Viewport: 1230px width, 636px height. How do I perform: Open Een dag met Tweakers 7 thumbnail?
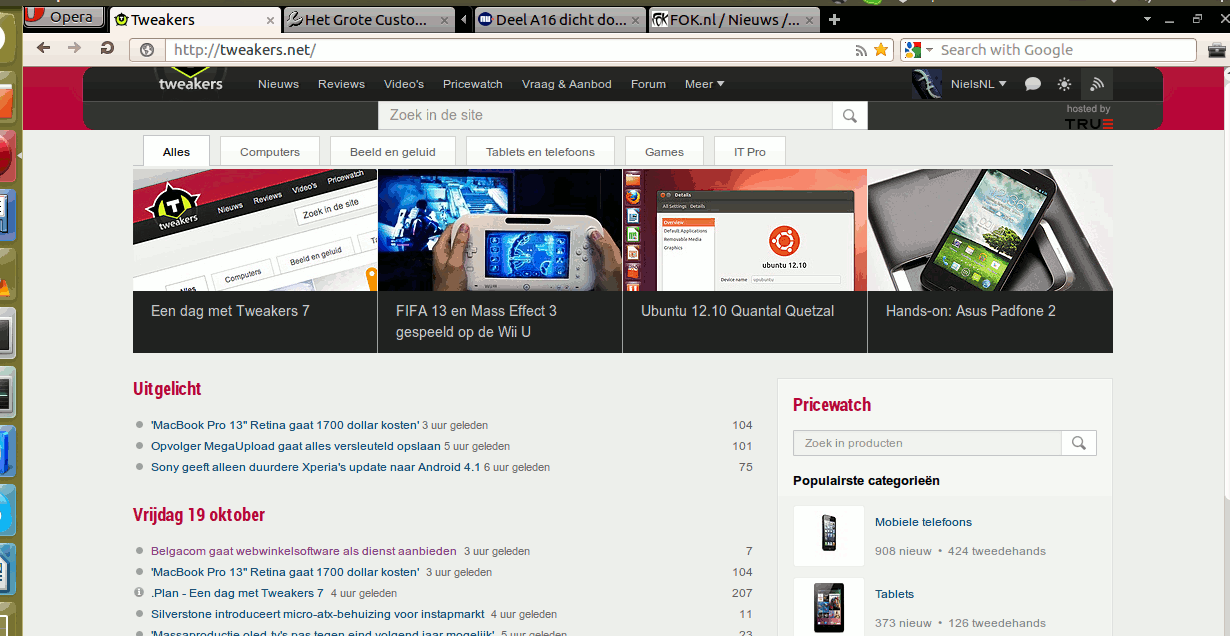pyautogui.click(x=255, y=230)
